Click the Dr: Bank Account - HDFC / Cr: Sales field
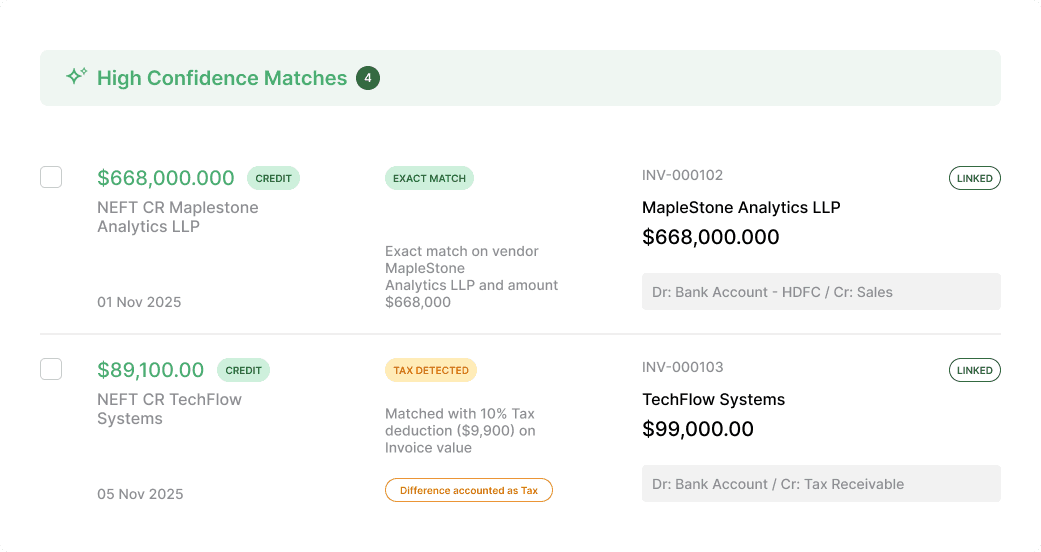This screenshot has height=552, width=1041. (821, 292)
